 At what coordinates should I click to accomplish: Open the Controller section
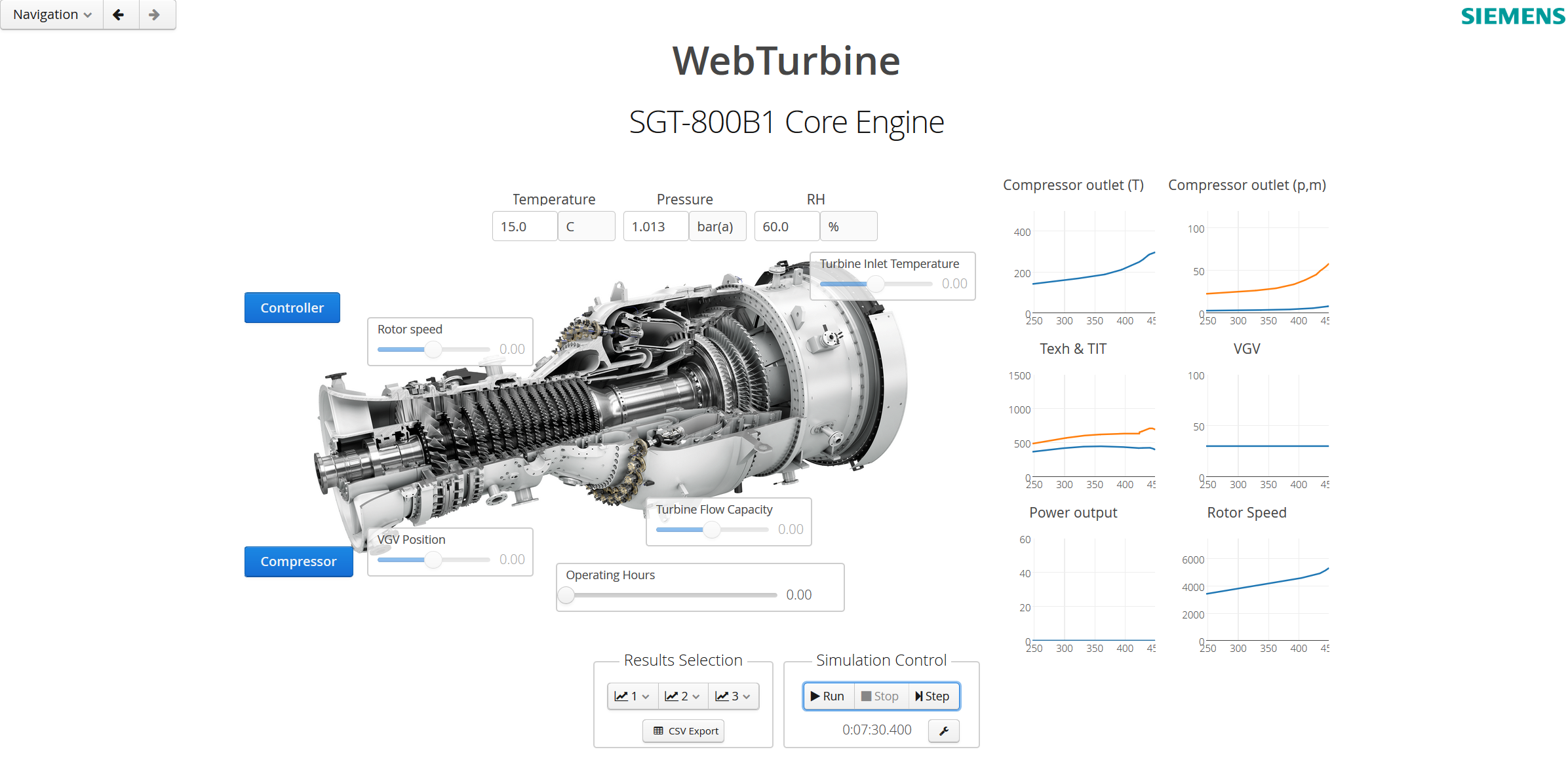pyautogui.click(x=292, y=307)
